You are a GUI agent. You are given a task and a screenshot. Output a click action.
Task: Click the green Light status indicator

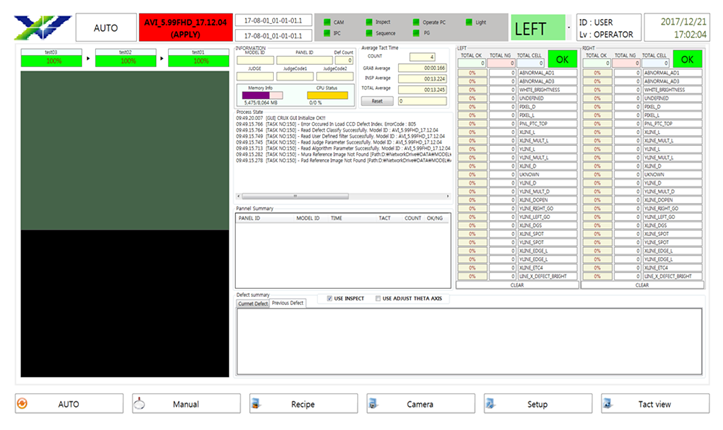[x=469, y=22]
